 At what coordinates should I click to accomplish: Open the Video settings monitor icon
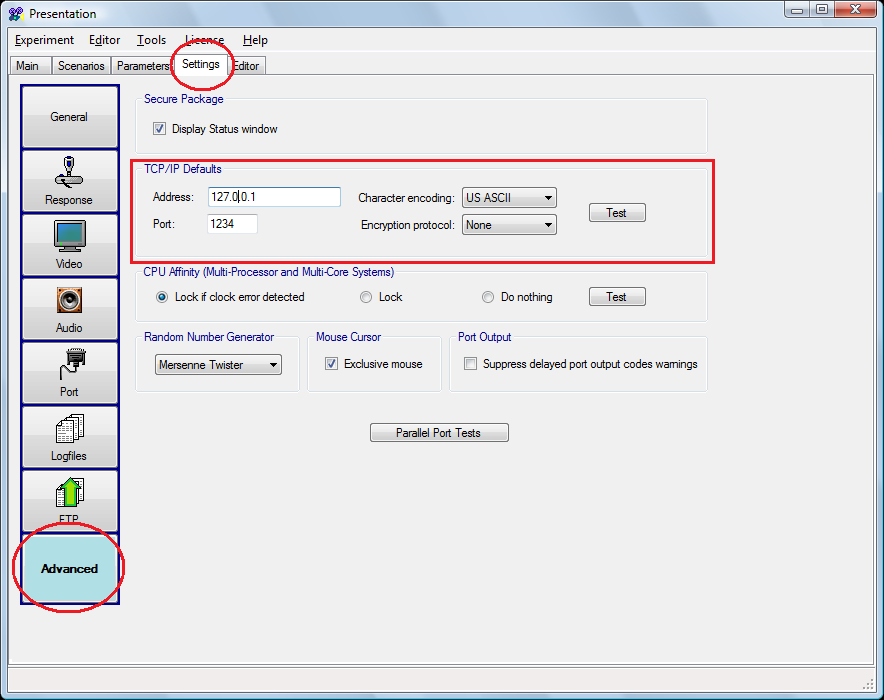click(69, 244)
